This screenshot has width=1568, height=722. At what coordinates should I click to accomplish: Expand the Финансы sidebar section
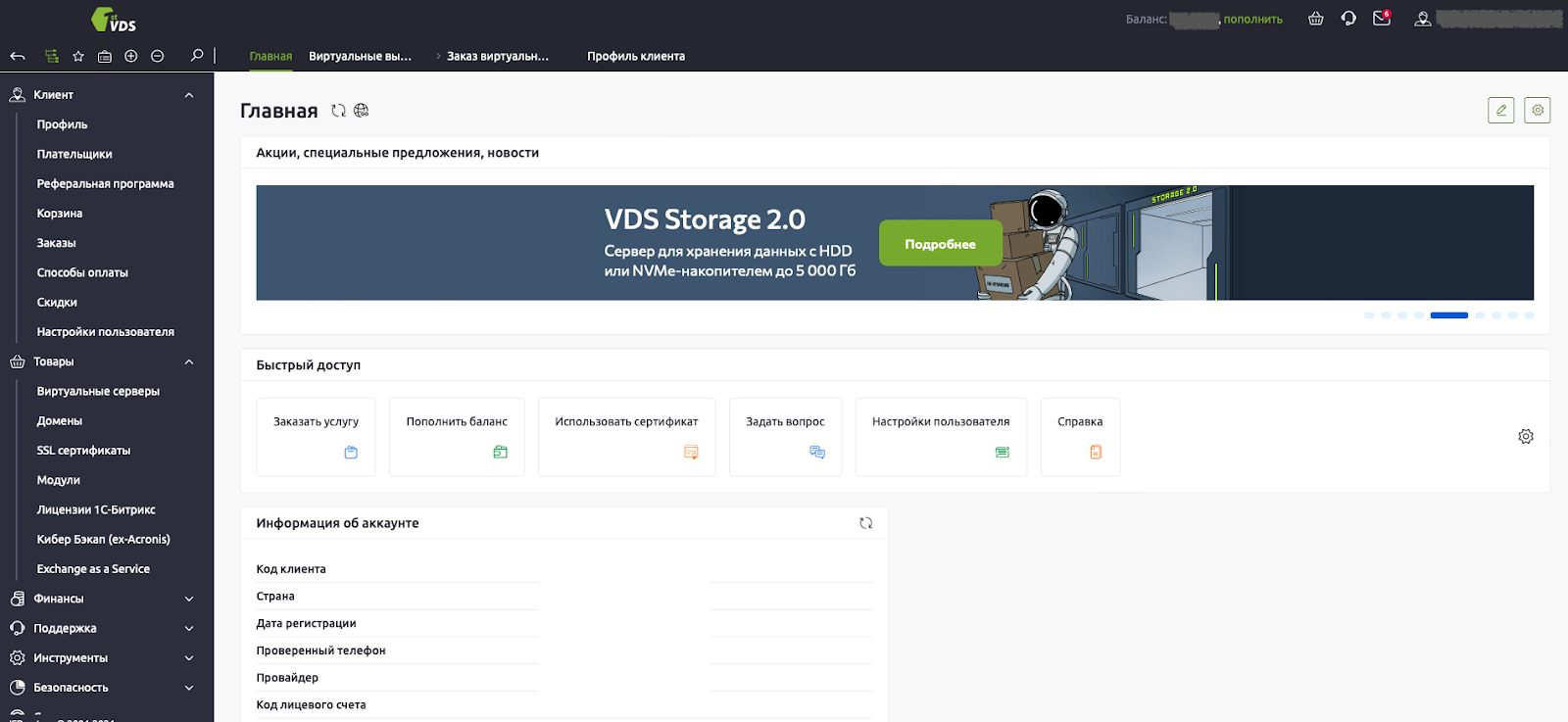point(189,599)
